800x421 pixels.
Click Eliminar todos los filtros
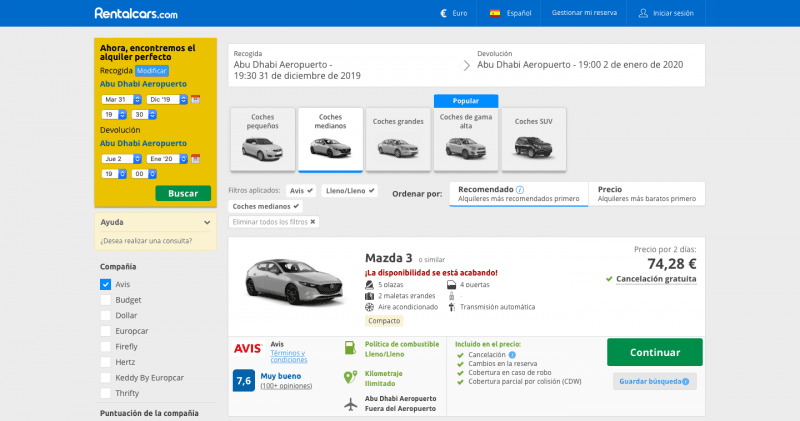click(x=274, y=222)
